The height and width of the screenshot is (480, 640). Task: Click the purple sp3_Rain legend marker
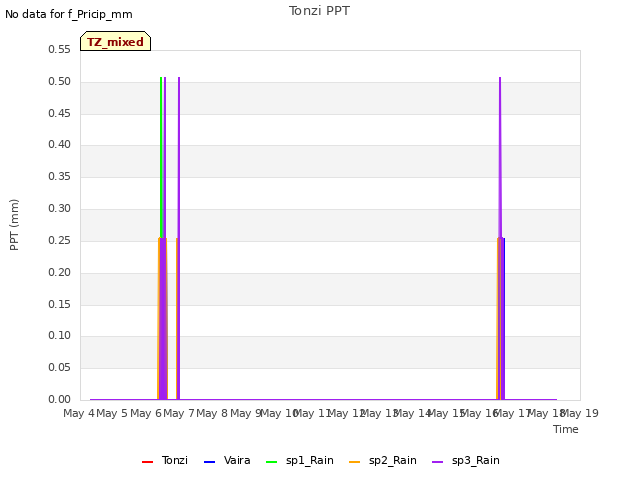438,462
